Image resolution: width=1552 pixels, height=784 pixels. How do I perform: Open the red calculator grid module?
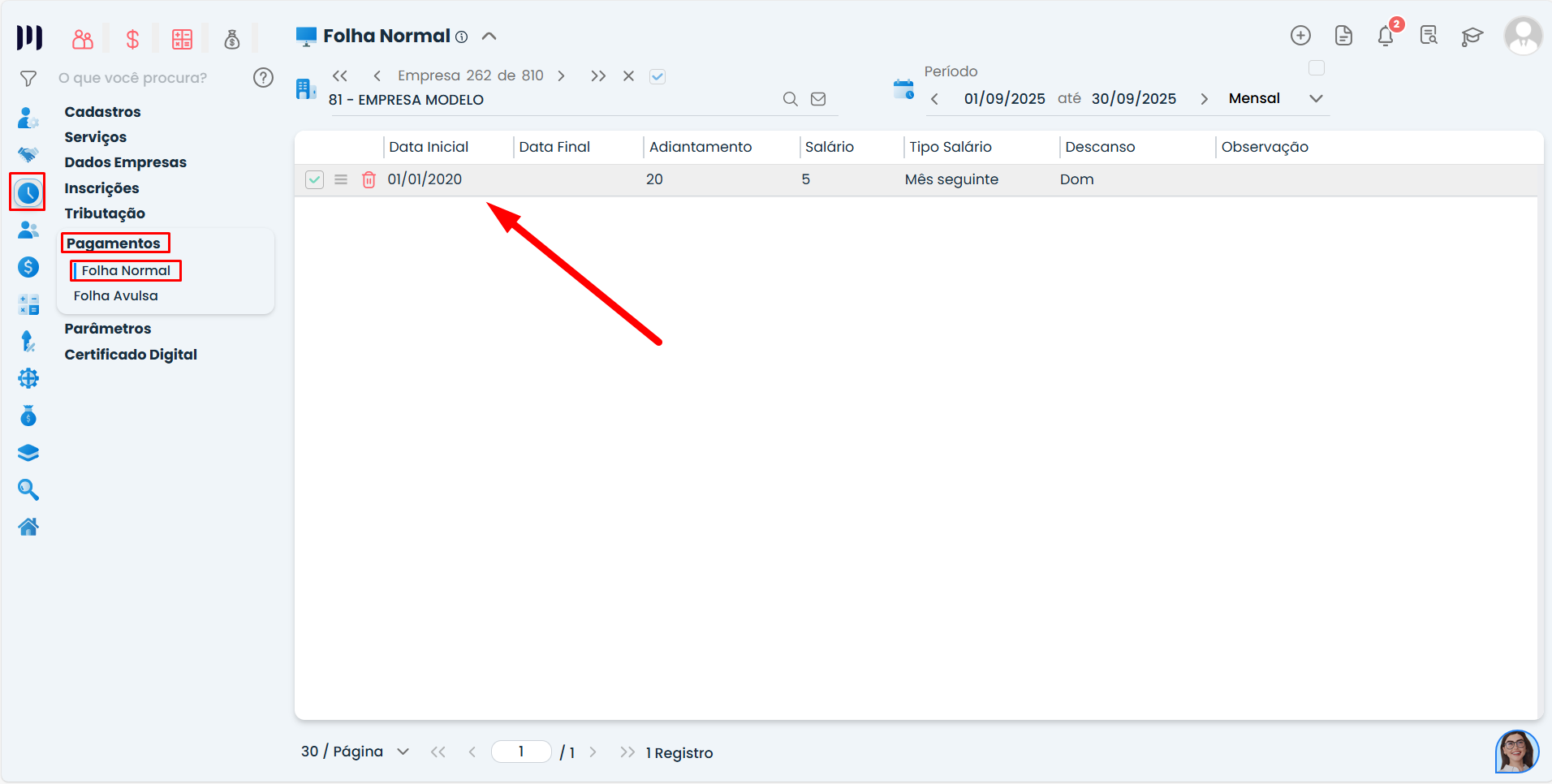(182, 38)
